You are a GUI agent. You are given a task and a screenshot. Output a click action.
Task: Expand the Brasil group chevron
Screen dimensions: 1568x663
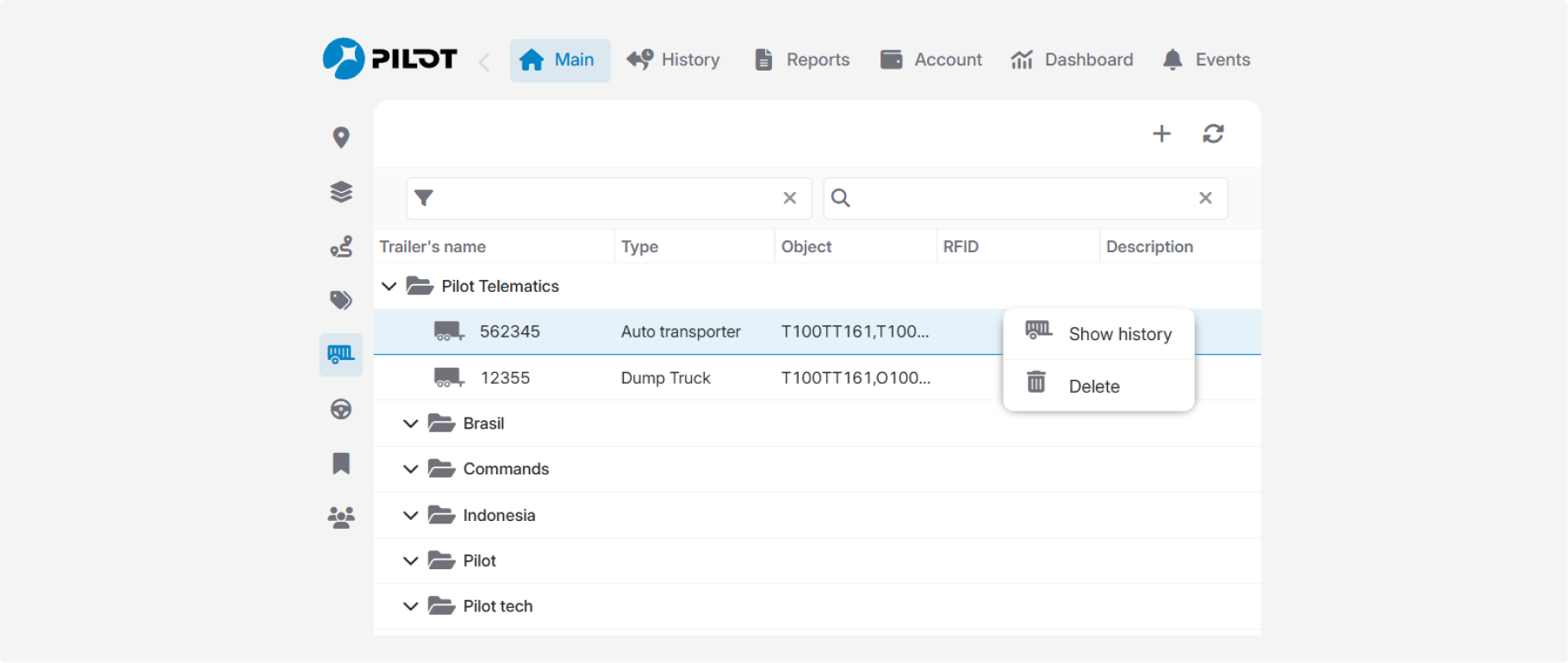(411, 424)
